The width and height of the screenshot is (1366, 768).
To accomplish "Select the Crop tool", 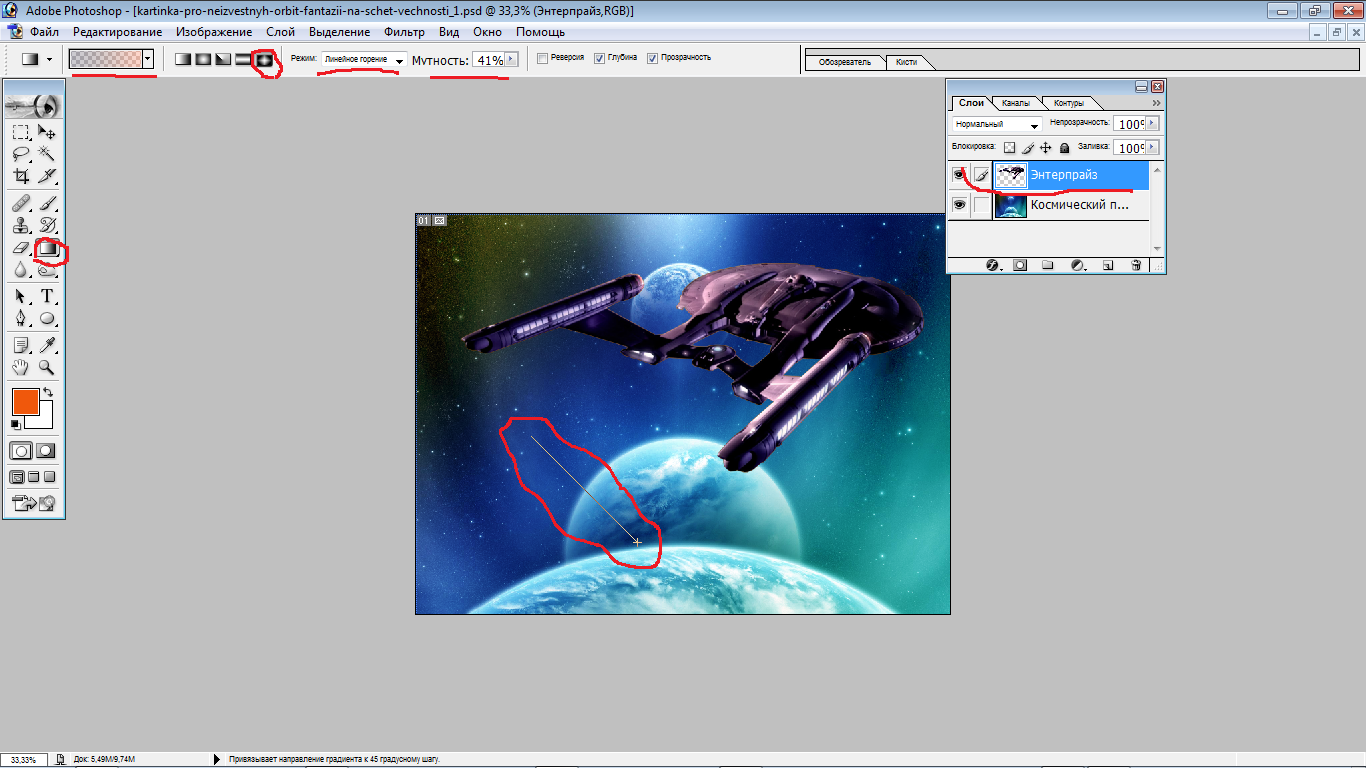I will (21, 176).
